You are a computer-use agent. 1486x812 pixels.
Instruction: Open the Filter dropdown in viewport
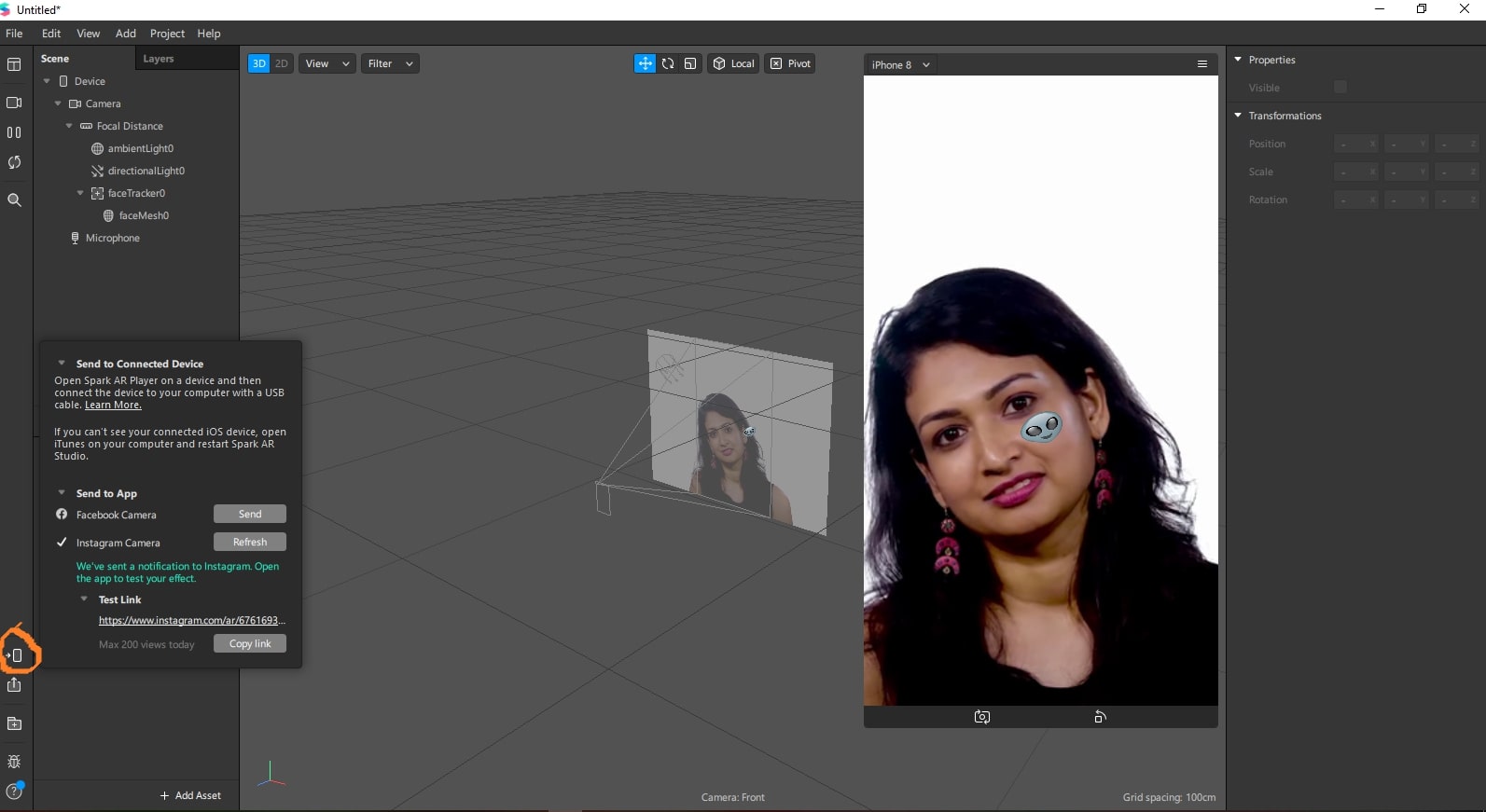(x=390, y=63)
